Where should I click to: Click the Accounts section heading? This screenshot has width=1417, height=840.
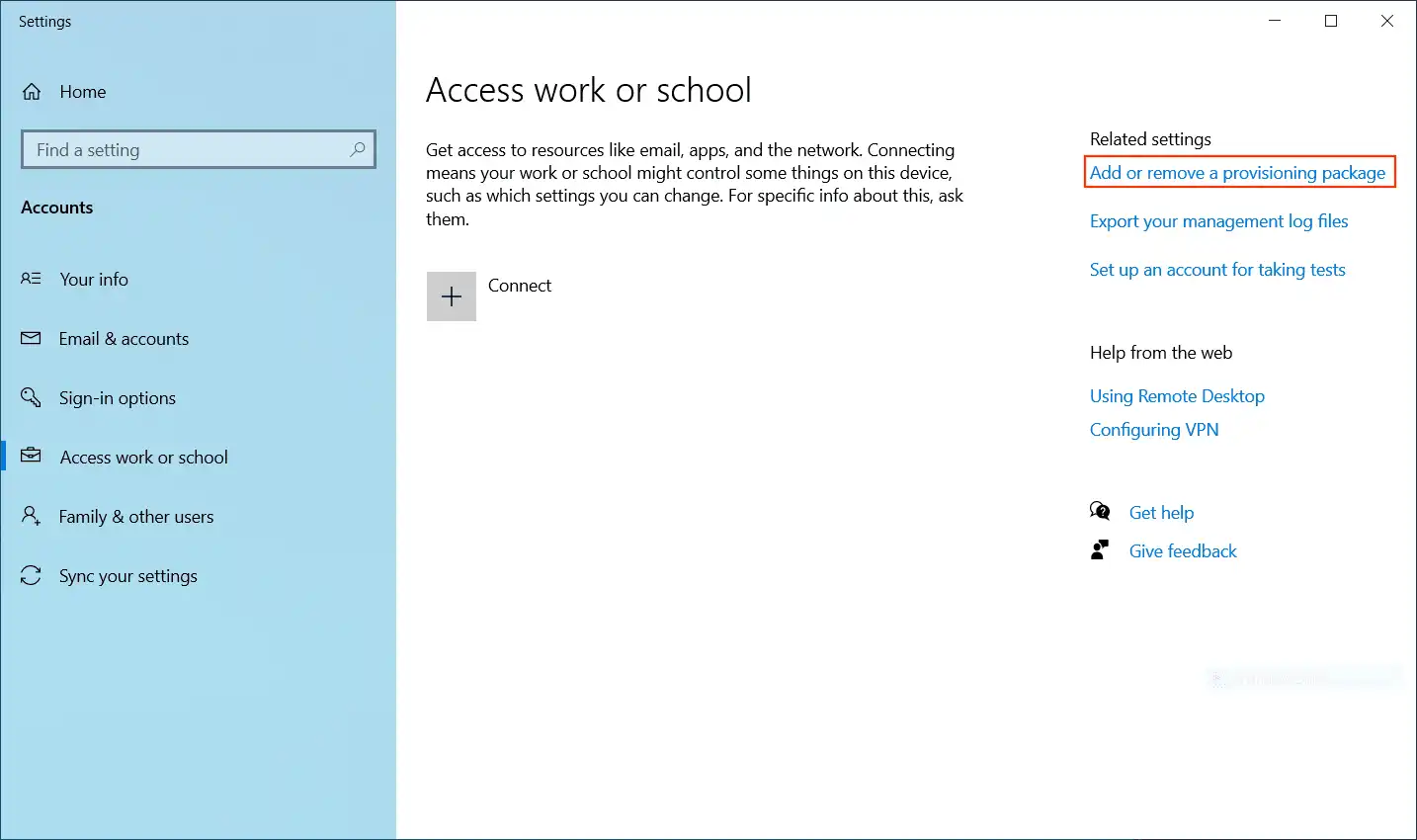57,208
